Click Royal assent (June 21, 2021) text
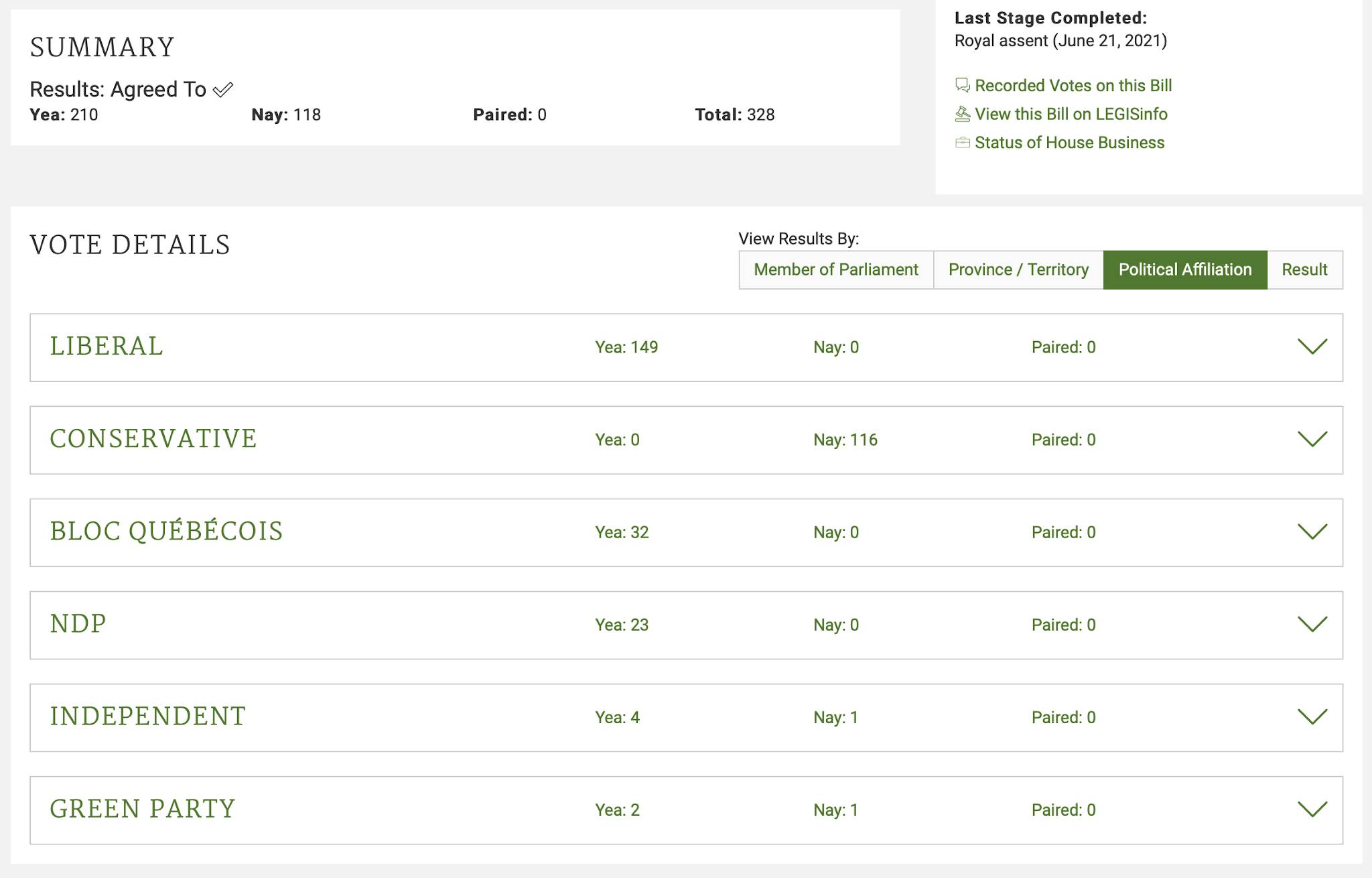1372x878 pixels. (1060, 41)
